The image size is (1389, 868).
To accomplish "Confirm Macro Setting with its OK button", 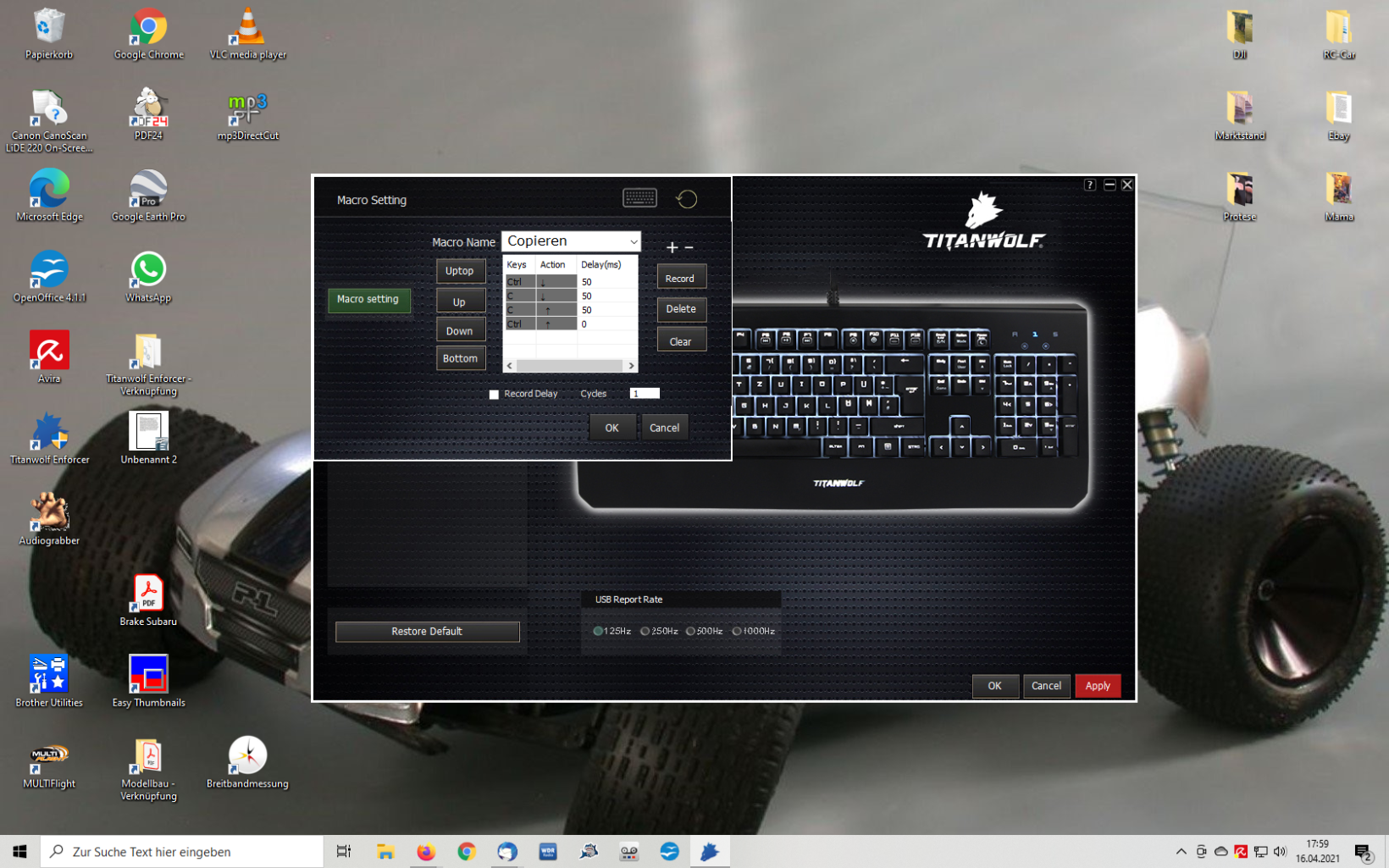I will point(611,428).
